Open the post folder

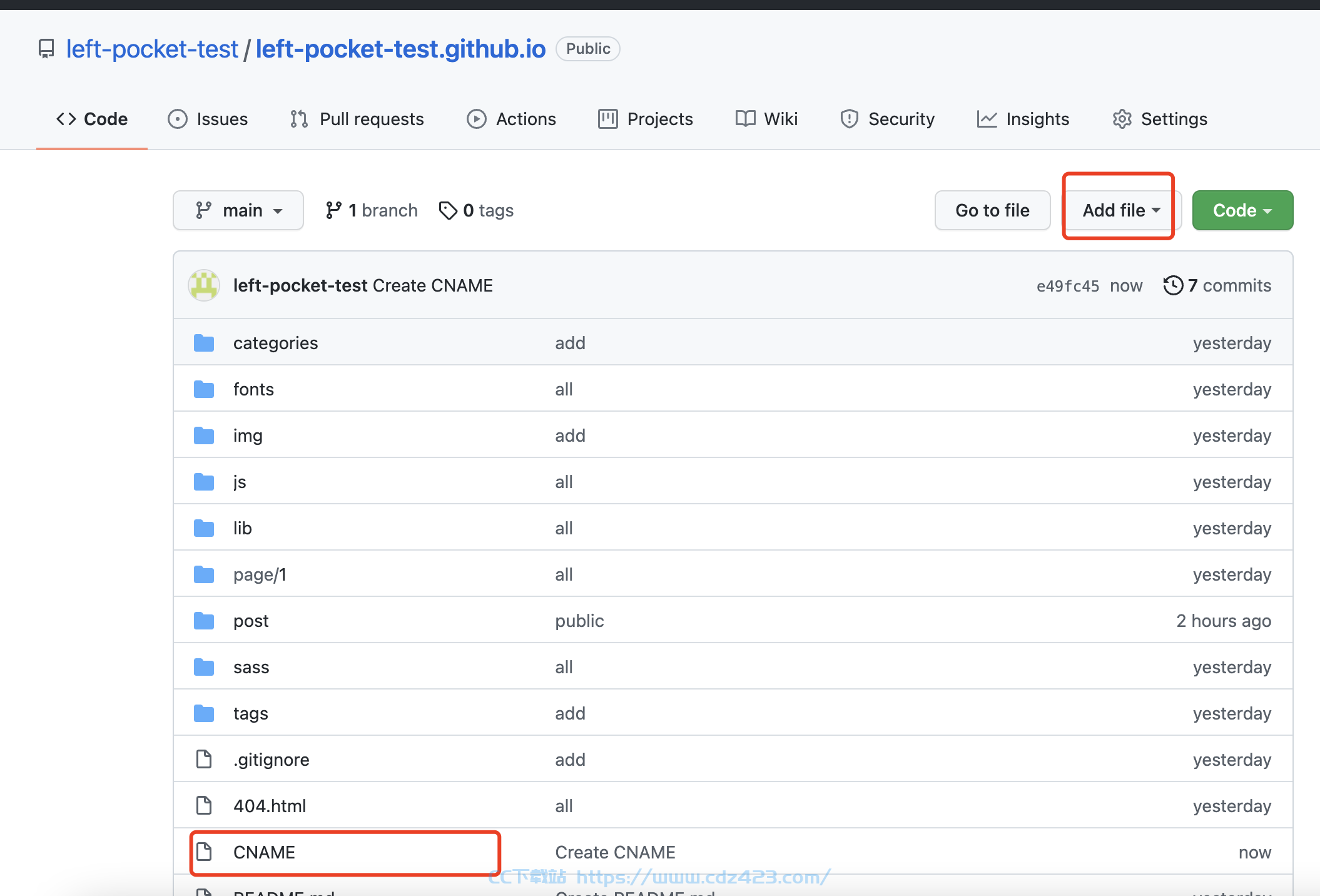(251, 621)
